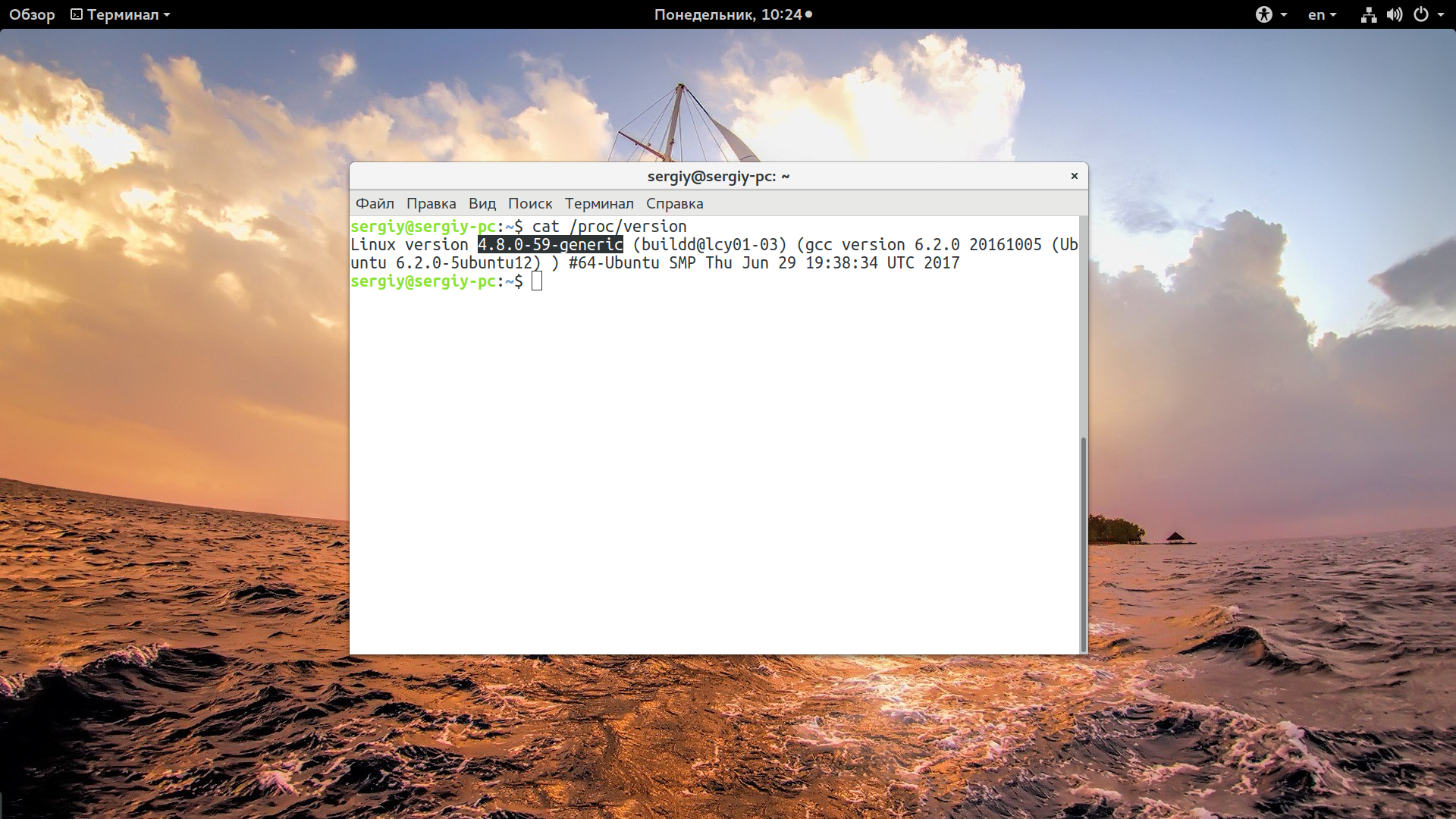Click the wired network status icon
1456x819 pixels.
coord(1368,14)
